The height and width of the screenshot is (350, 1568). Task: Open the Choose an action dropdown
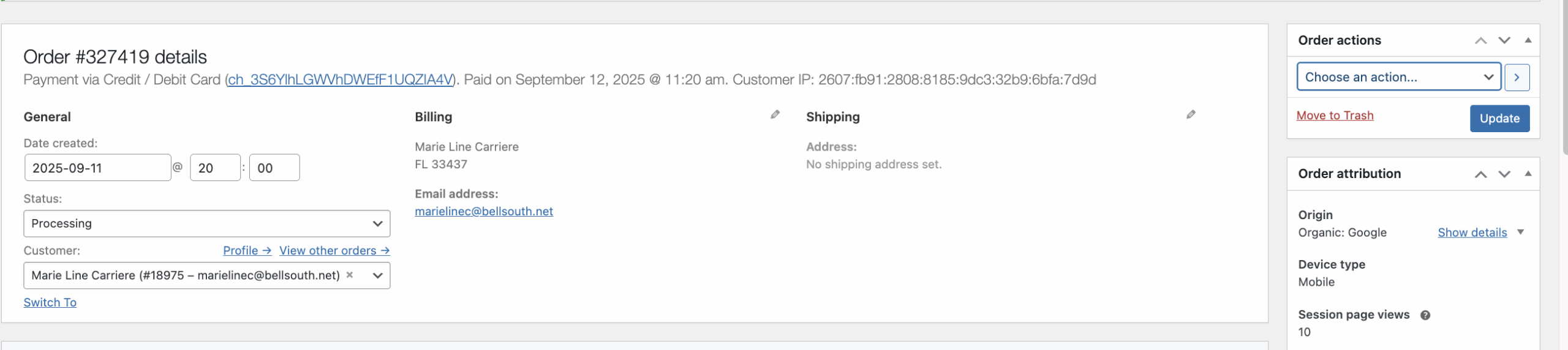tap(1398, 77)
